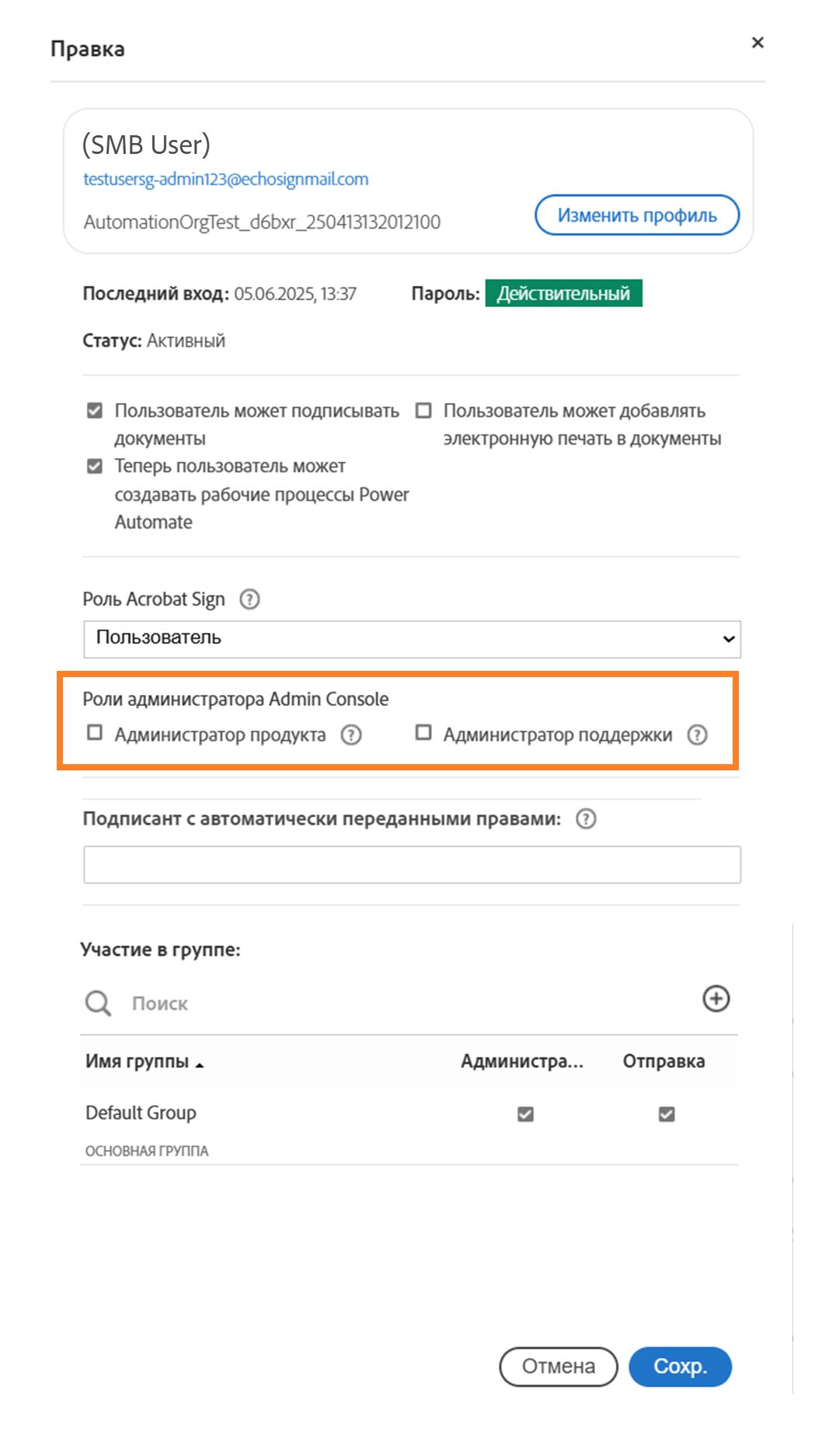Click the Сохр. save button
The width and height of the screenshot is (822, 1456).
tap(680, 1367)
